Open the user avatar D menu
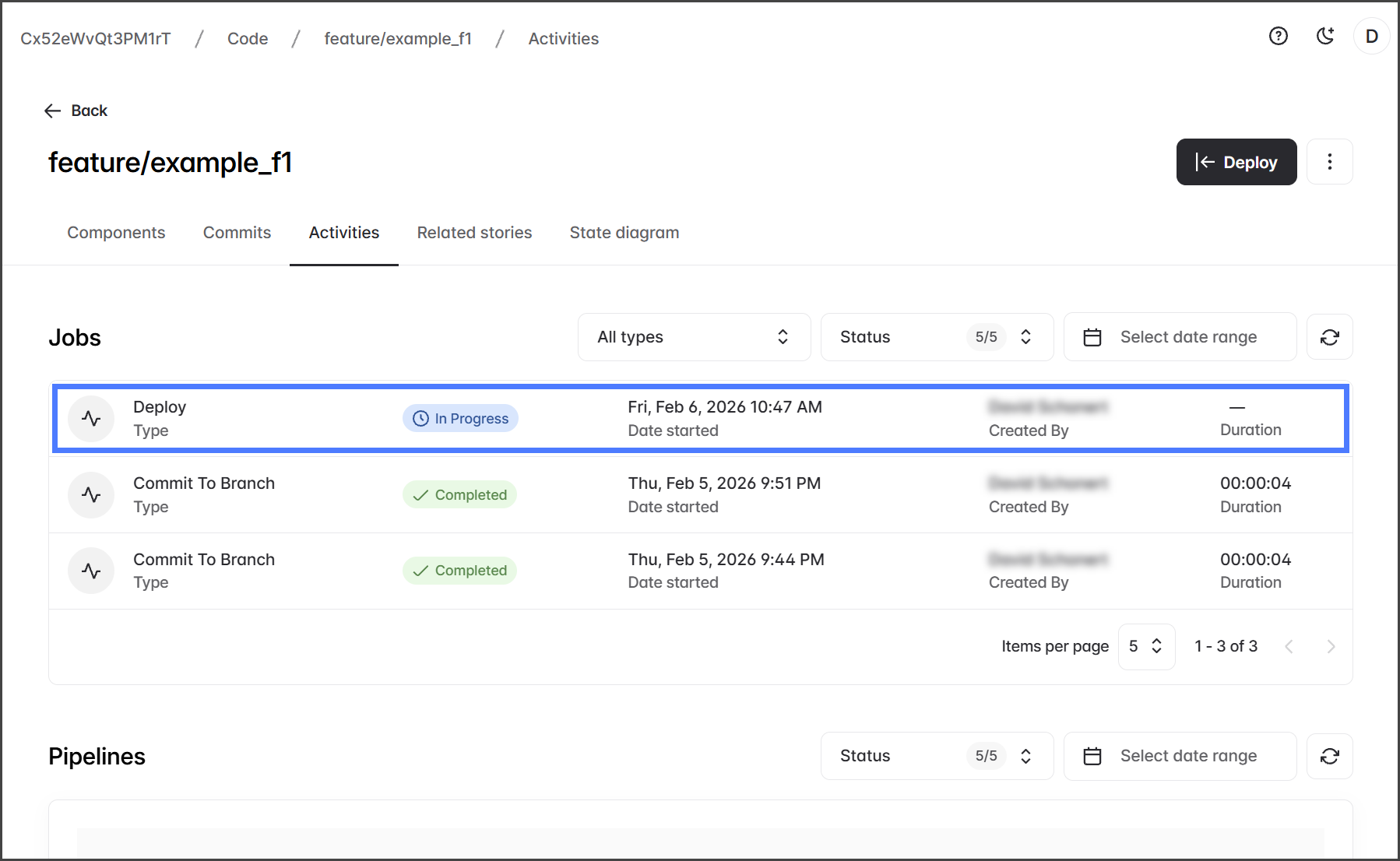Viewport: 1400px width, 861px height. (x=1371, y=37)
